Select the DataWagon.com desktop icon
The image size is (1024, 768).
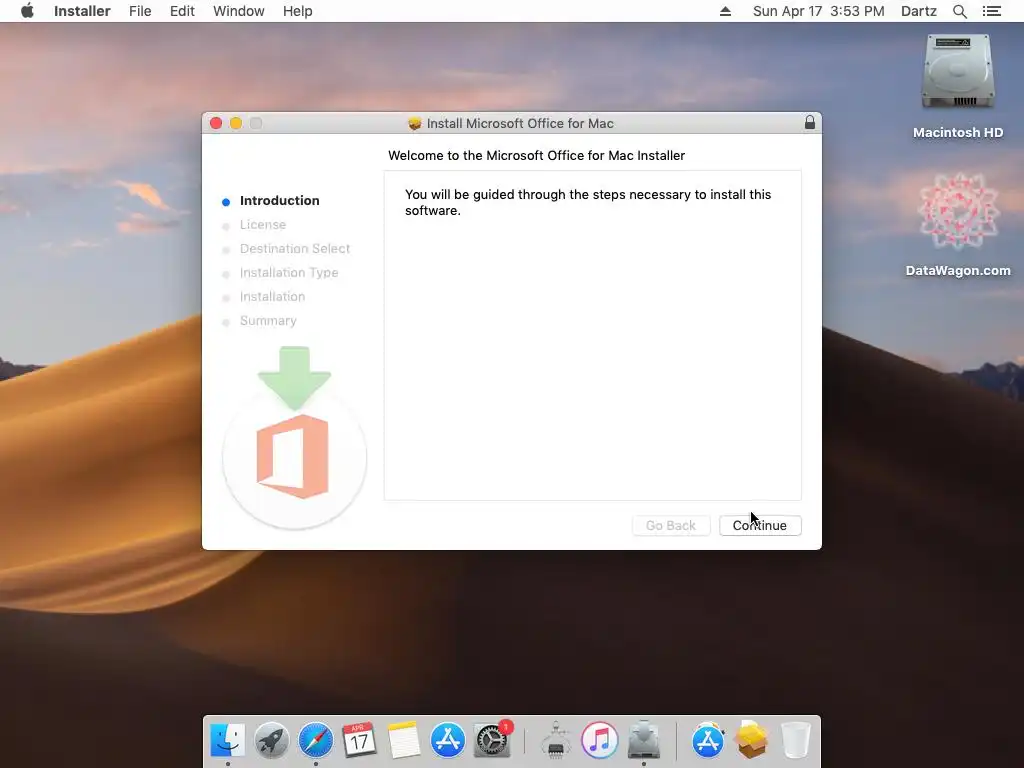pyautogui.click(x=957, y=225)
